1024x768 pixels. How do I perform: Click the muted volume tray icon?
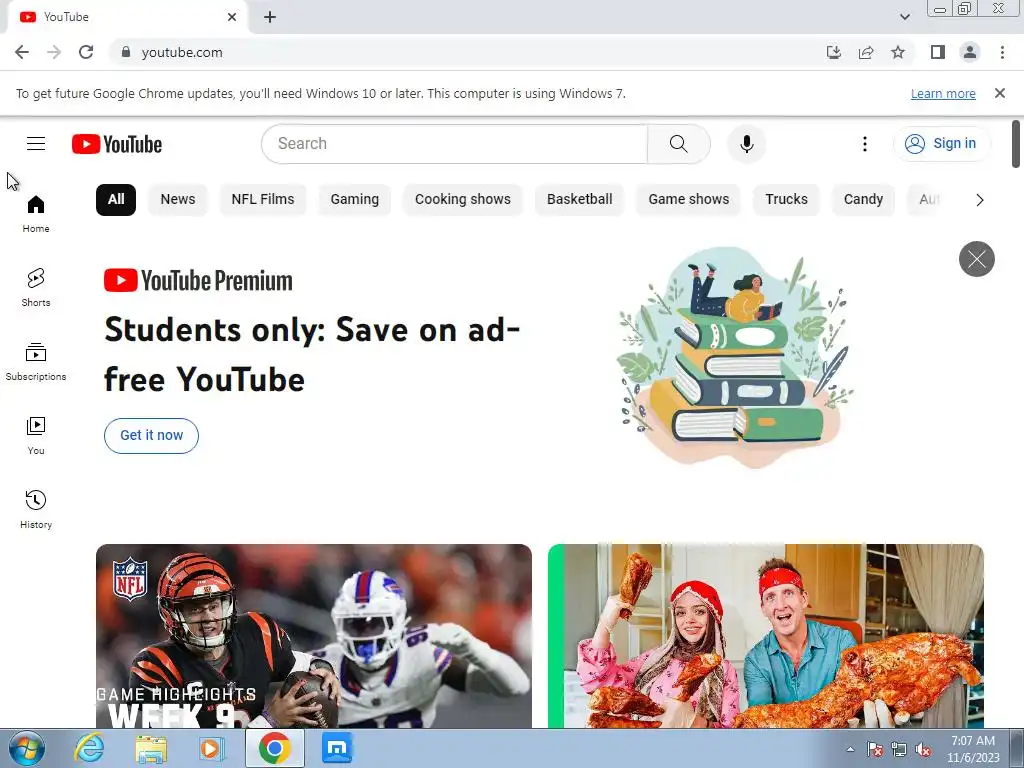923,750
